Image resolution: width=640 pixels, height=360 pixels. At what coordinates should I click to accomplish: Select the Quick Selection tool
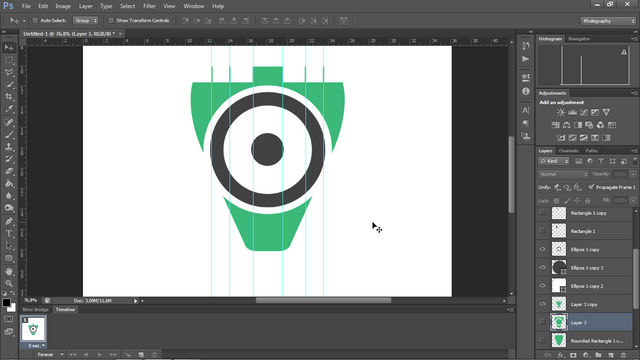pos(9,84)
